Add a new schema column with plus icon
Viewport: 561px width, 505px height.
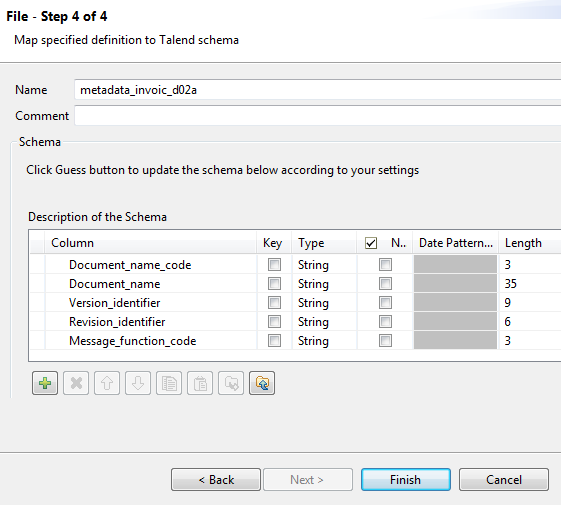tap(45, 383)
